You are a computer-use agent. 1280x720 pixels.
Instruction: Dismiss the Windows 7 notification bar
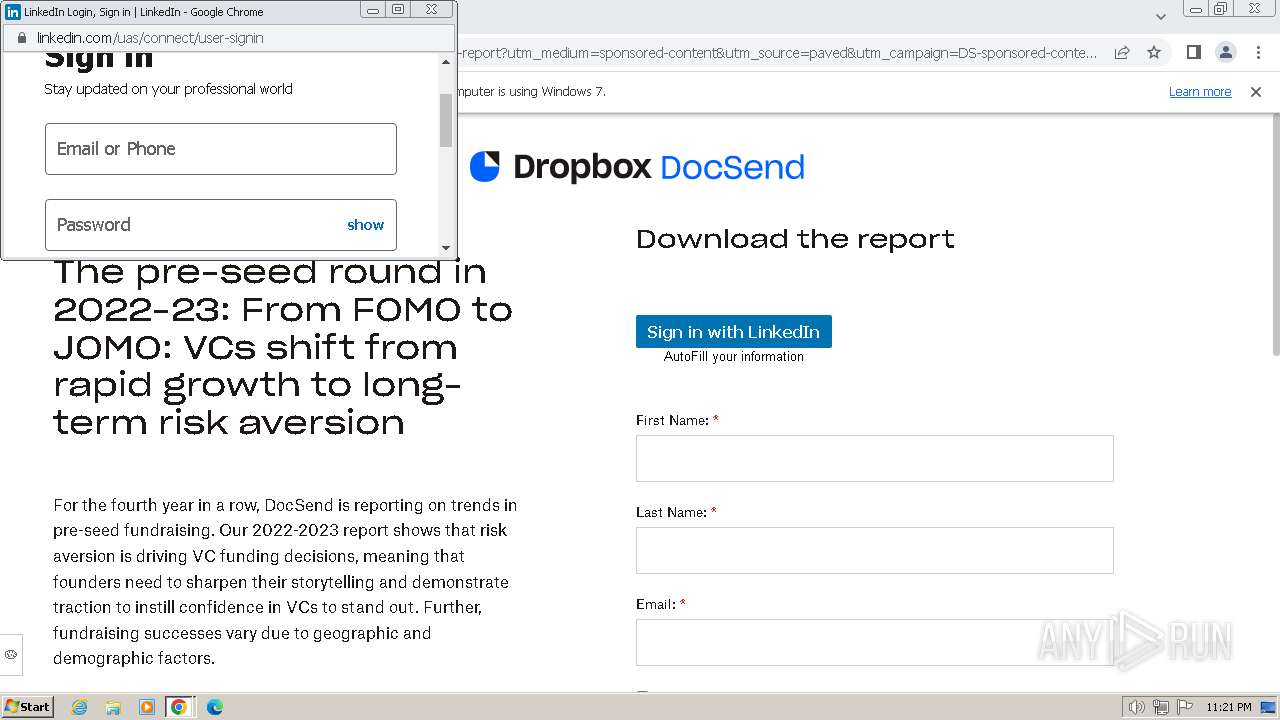point(1256,91)
